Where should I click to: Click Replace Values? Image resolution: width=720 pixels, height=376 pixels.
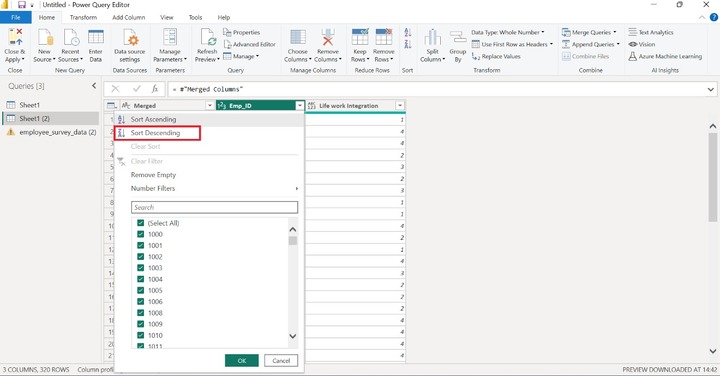tap(496, 56)
